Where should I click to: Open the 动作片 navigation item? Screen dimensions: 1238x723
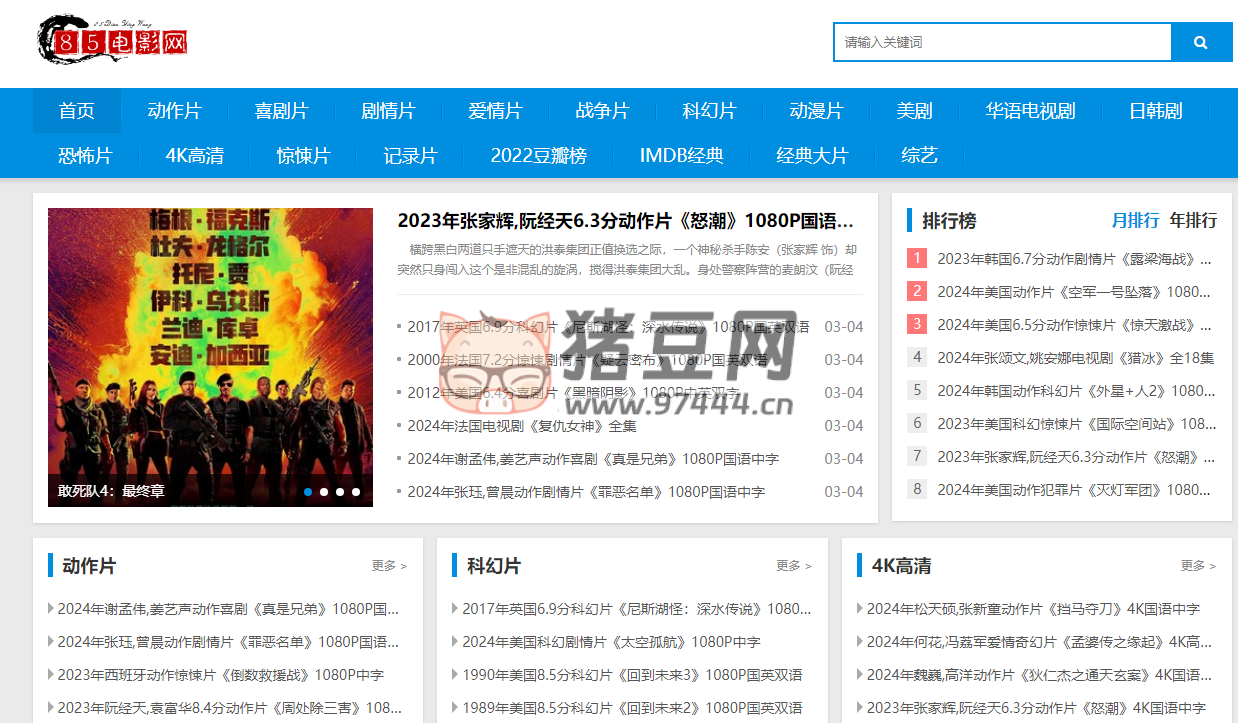[174, 111]
